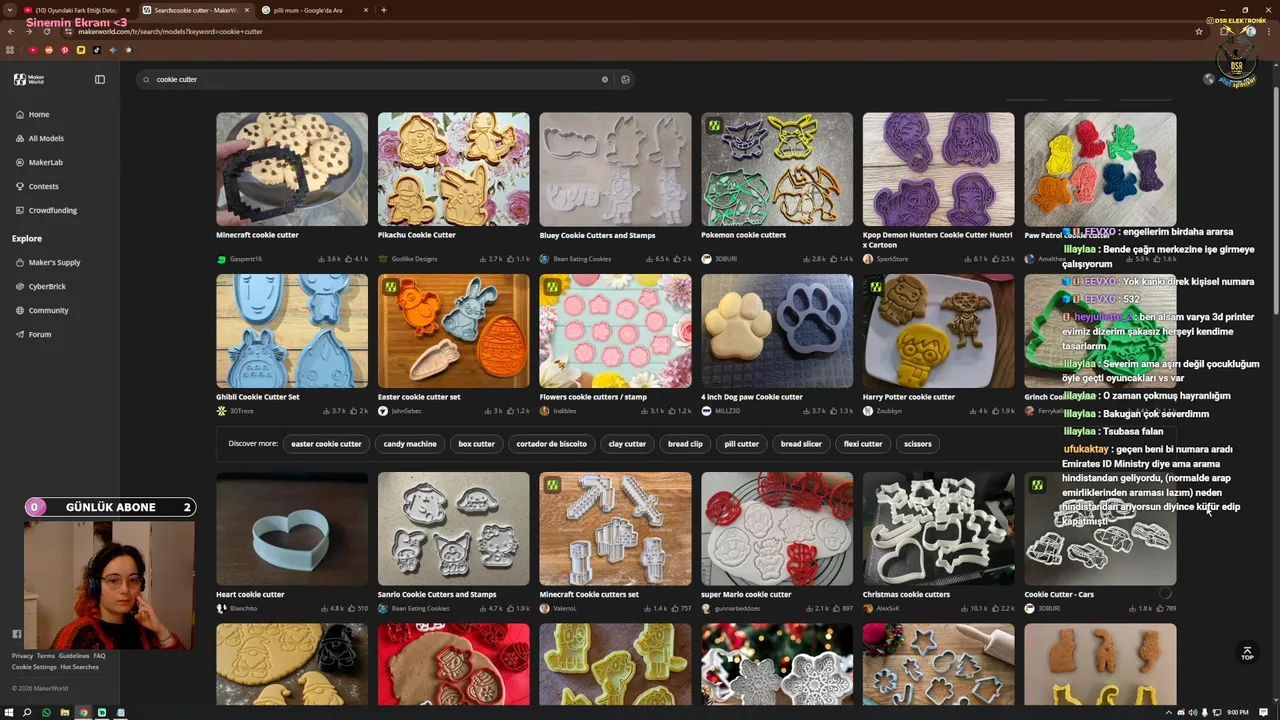Screen dimensions: 1280x720
Task: Clear the search field with the X icon
Action: pyautogui.click(x=604, y=79)
